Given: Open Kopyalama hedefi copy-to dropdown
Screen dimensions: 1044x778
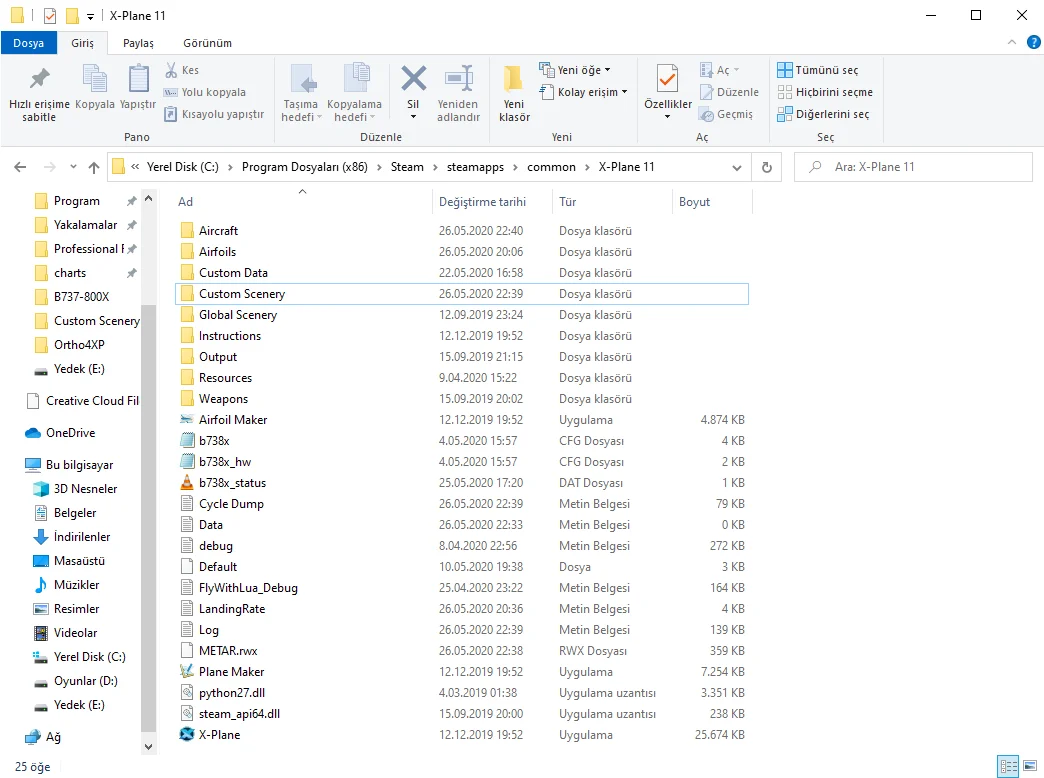Looking at the screenshot, I should [354, 94].
